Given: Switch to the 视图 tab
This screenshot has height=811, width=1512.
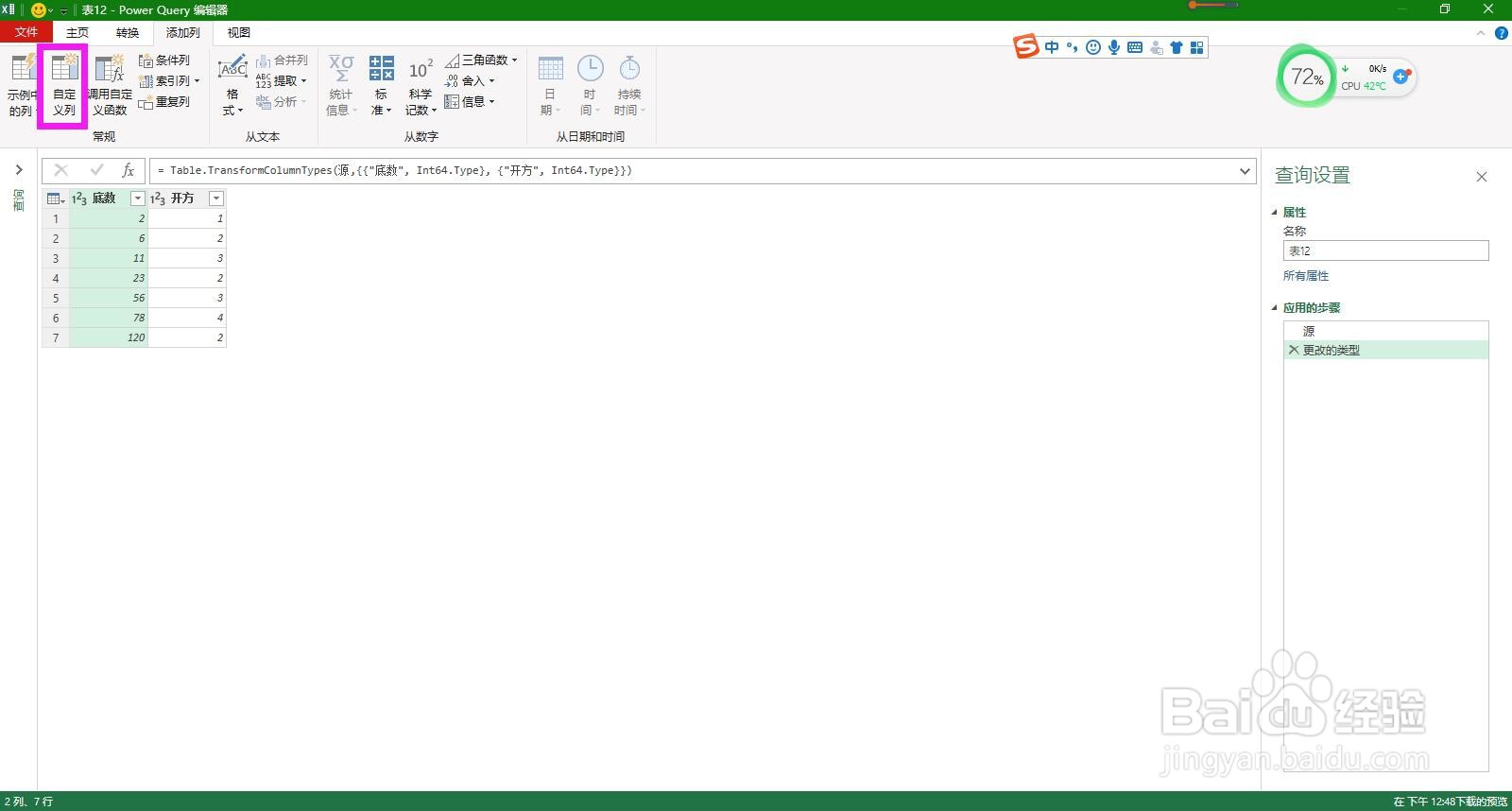Looking at the screenshot, I should pyautogui.click(x=239, y=33).
